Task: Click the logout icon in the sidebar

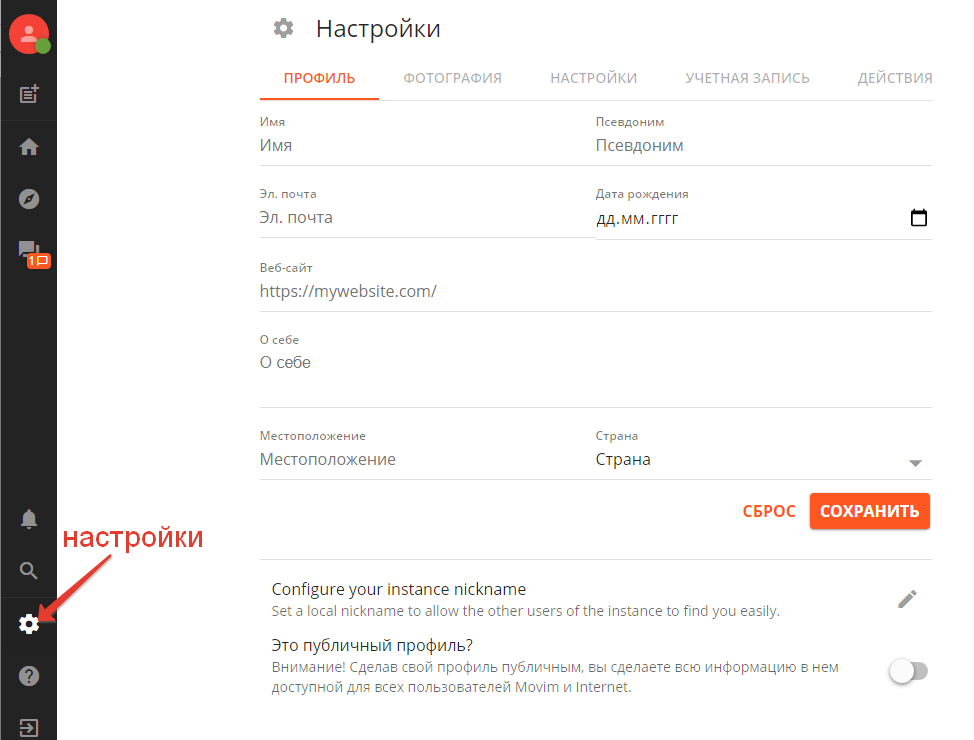Action: click(x=29, y=727)
